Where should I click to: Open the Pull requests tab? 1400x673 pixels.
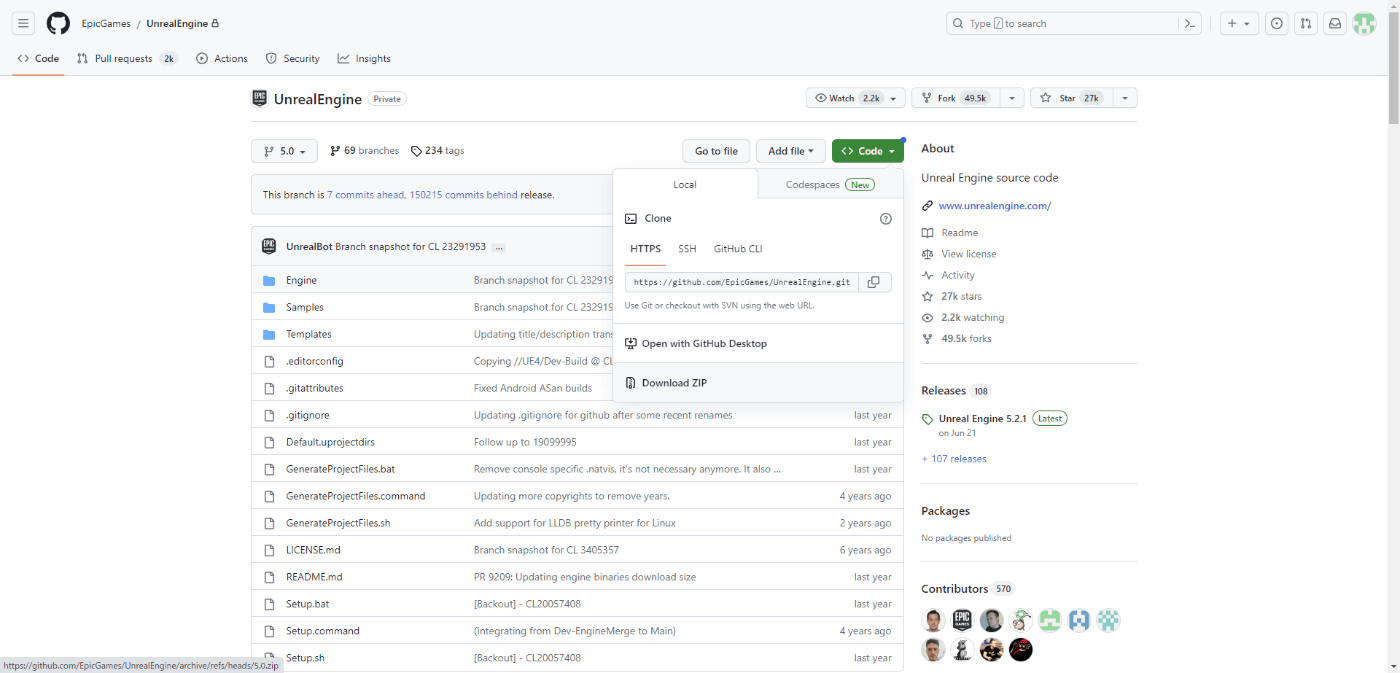(126, 58)
